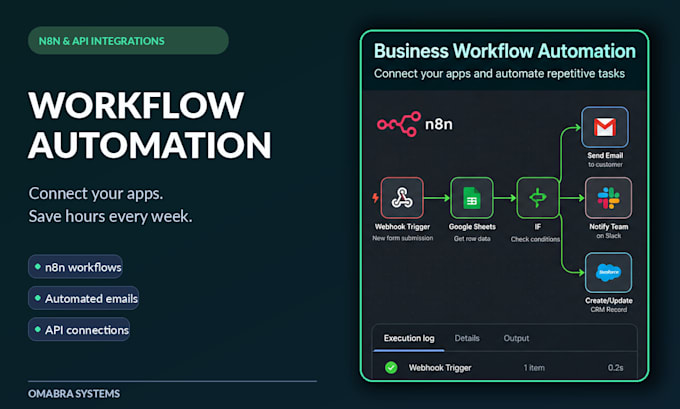
Task: Click the 'Create/Update' node label
Action: click(x=608, y=301)
